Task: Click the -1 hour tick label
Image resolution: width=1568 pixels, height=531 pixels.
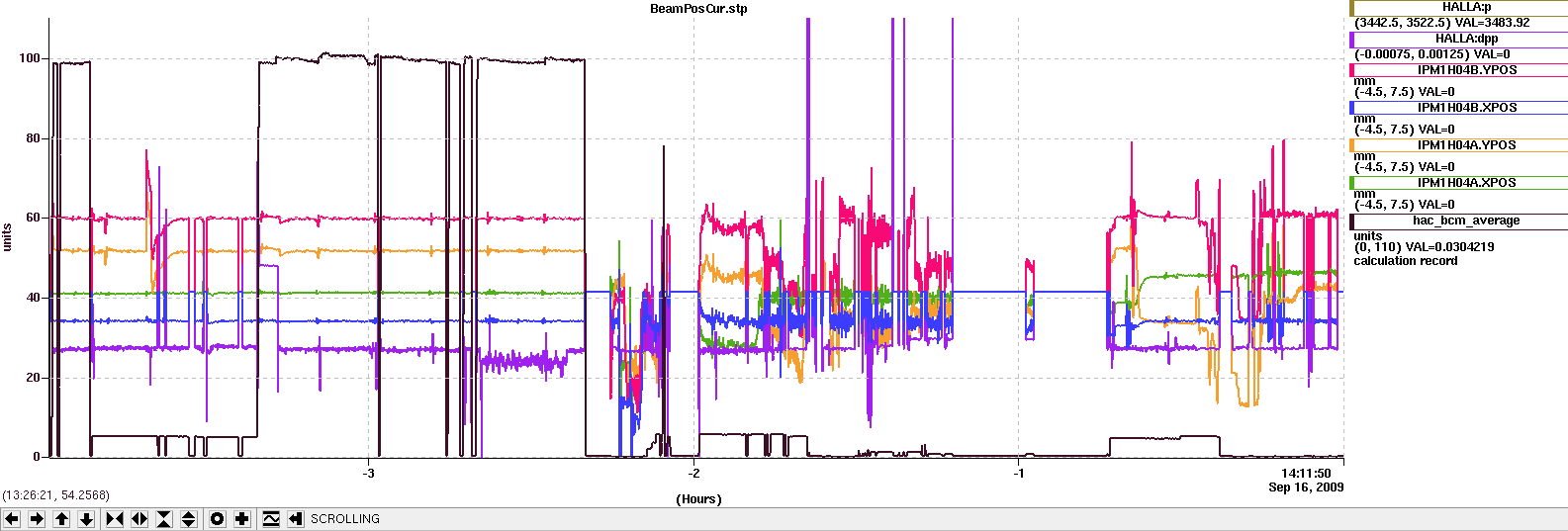Action: pyautogui.click(x=1019, y=473)
